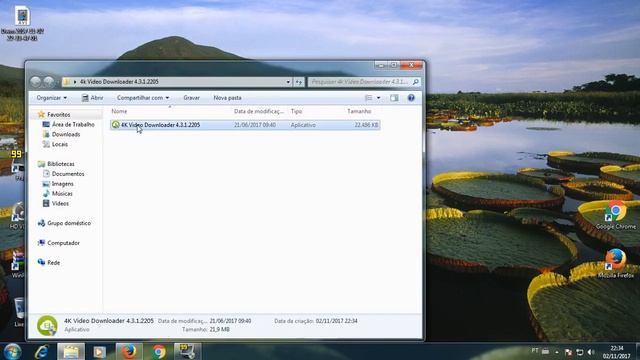Click the Gravar toolbar button
Image resolution: width=640 pixels, height=360 pixels.
[x=191, y=98]
